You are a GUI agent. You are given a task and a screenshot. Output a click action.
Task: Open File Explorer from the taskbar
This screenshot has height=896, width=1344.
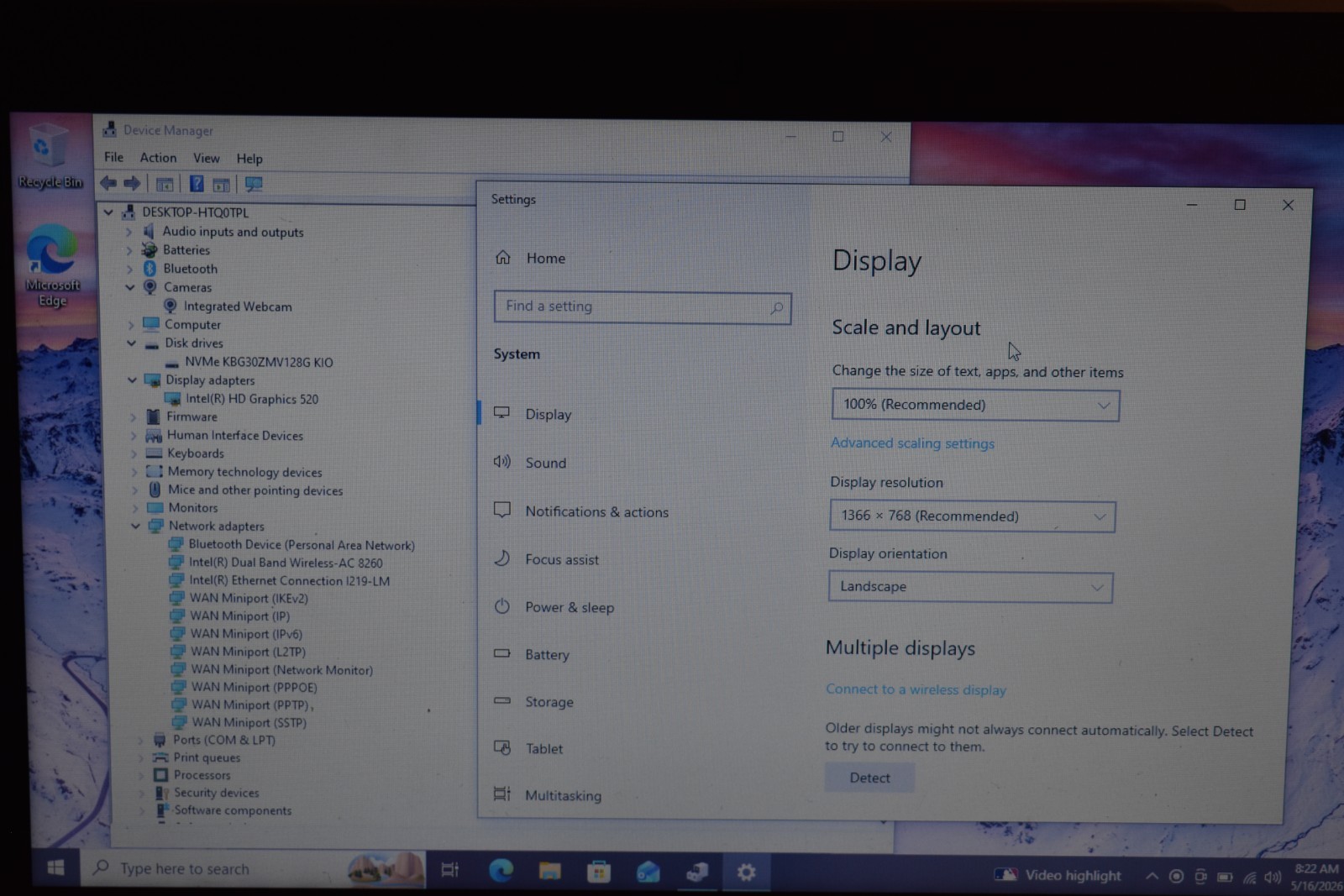coord(550,872)
